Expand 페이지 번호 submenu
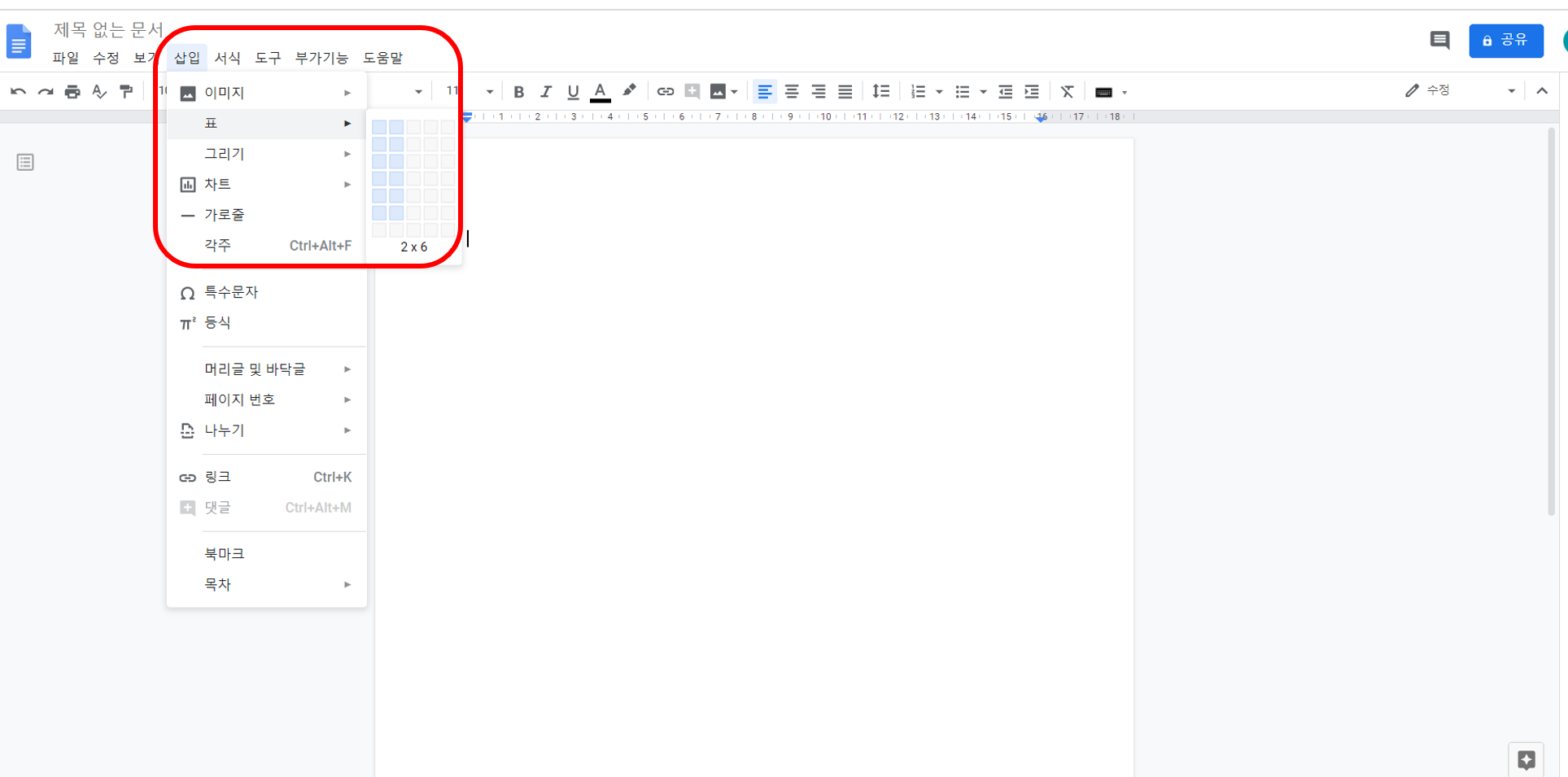Image resolution: width=1568 pixels, height=777 pixels. point(267,399)
